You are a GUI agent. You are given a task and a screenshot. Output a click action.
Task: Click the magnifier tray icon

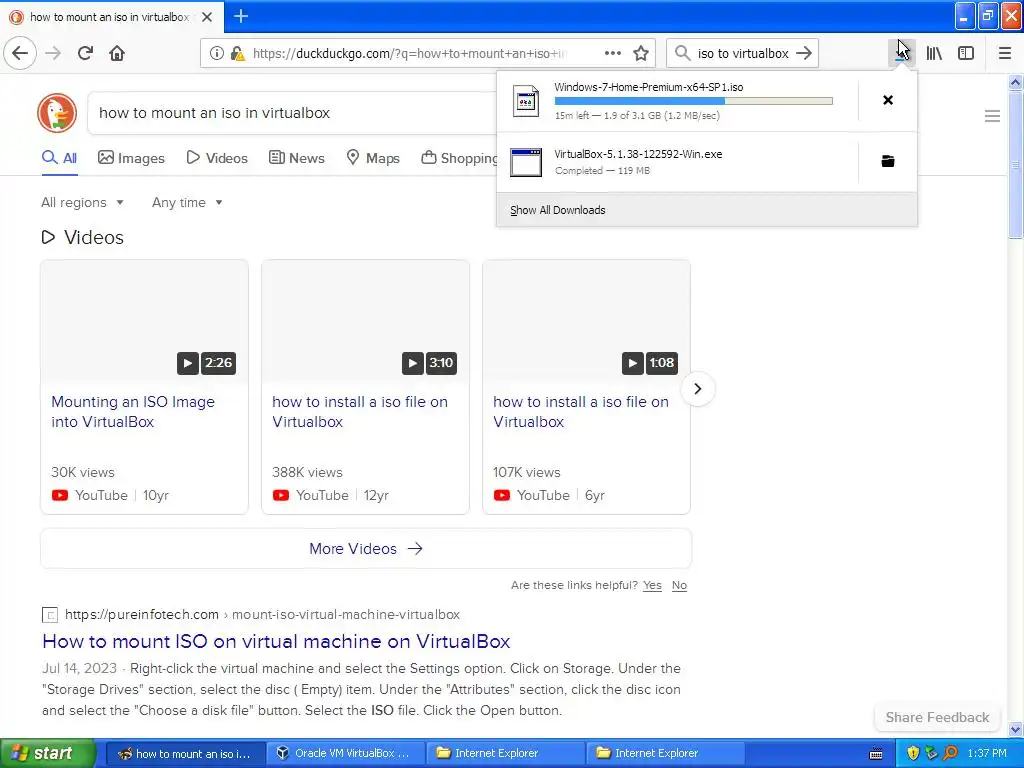950,753
